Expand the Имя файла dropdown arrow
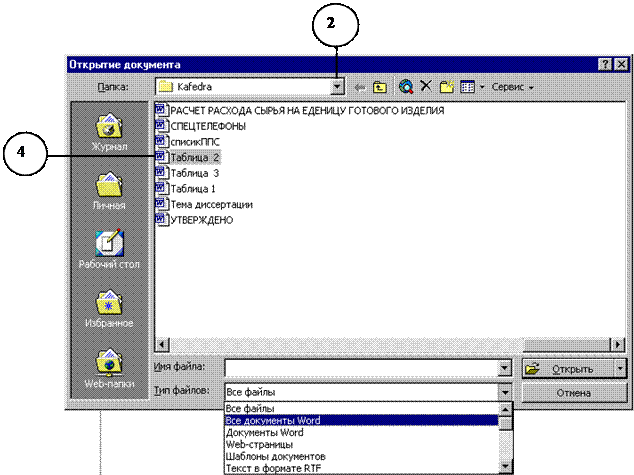The image size is (634, 475). [504, 368]
